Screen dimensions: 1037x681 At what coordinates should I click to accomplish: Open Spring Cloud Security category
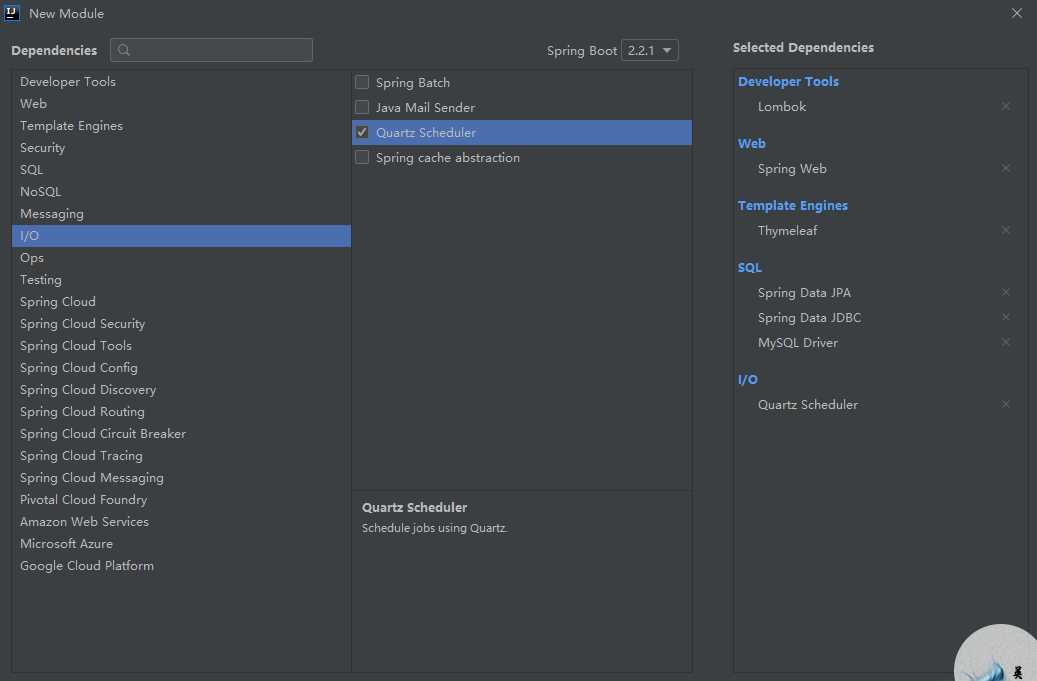pyautogui.click(x=181, y=324)
